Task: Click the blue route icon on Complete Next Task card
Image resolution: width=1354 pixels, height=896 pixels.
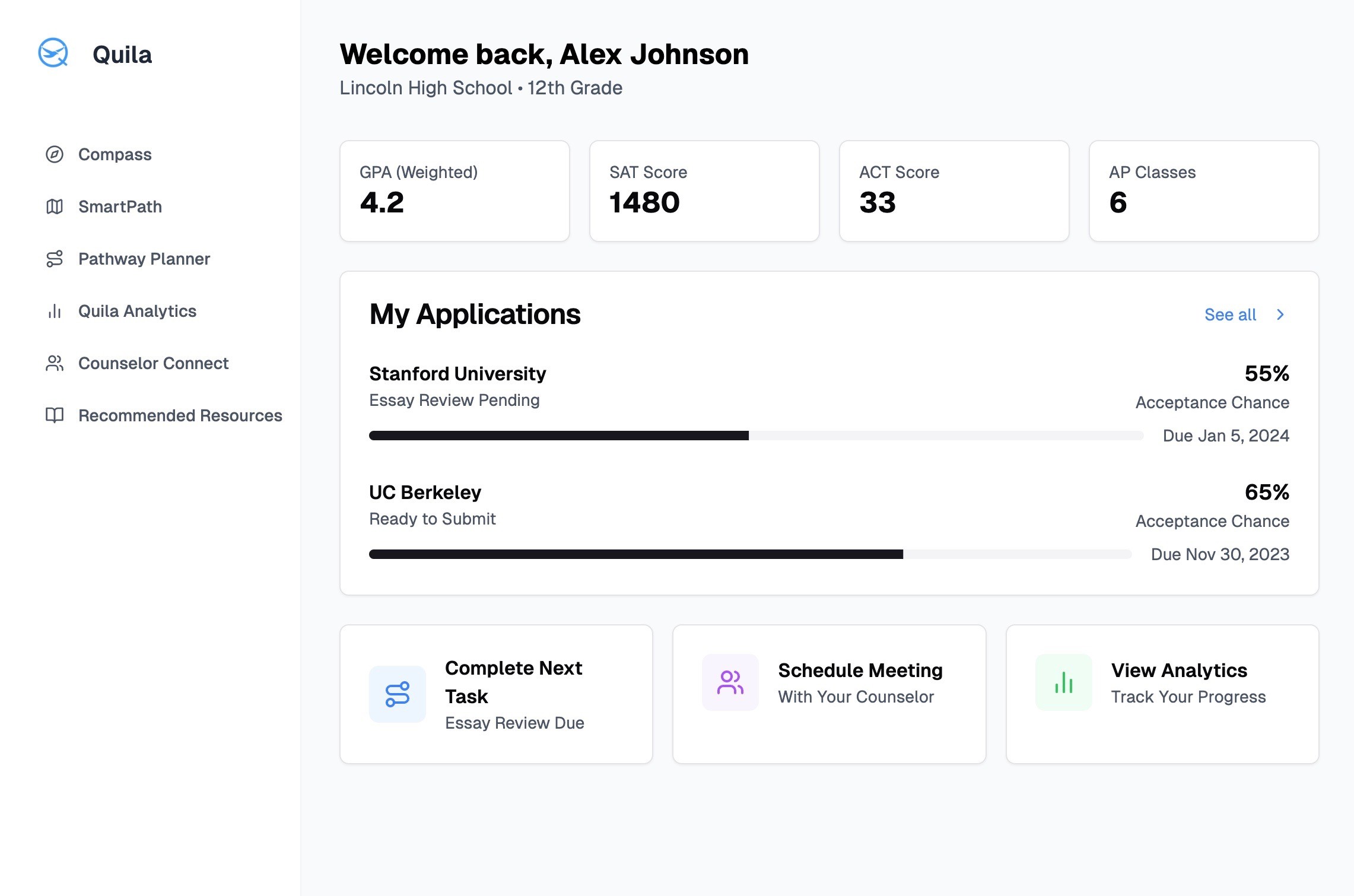Action: click(x=398, y=694)
